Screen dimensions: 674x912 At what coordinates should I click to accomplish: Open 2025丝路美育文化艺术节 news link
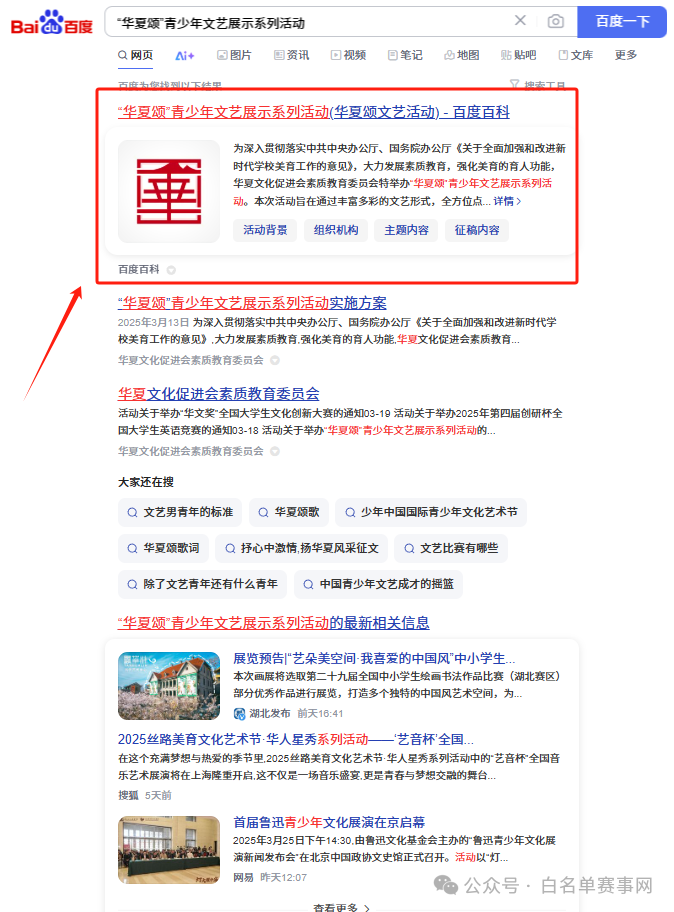coord(295,739)
